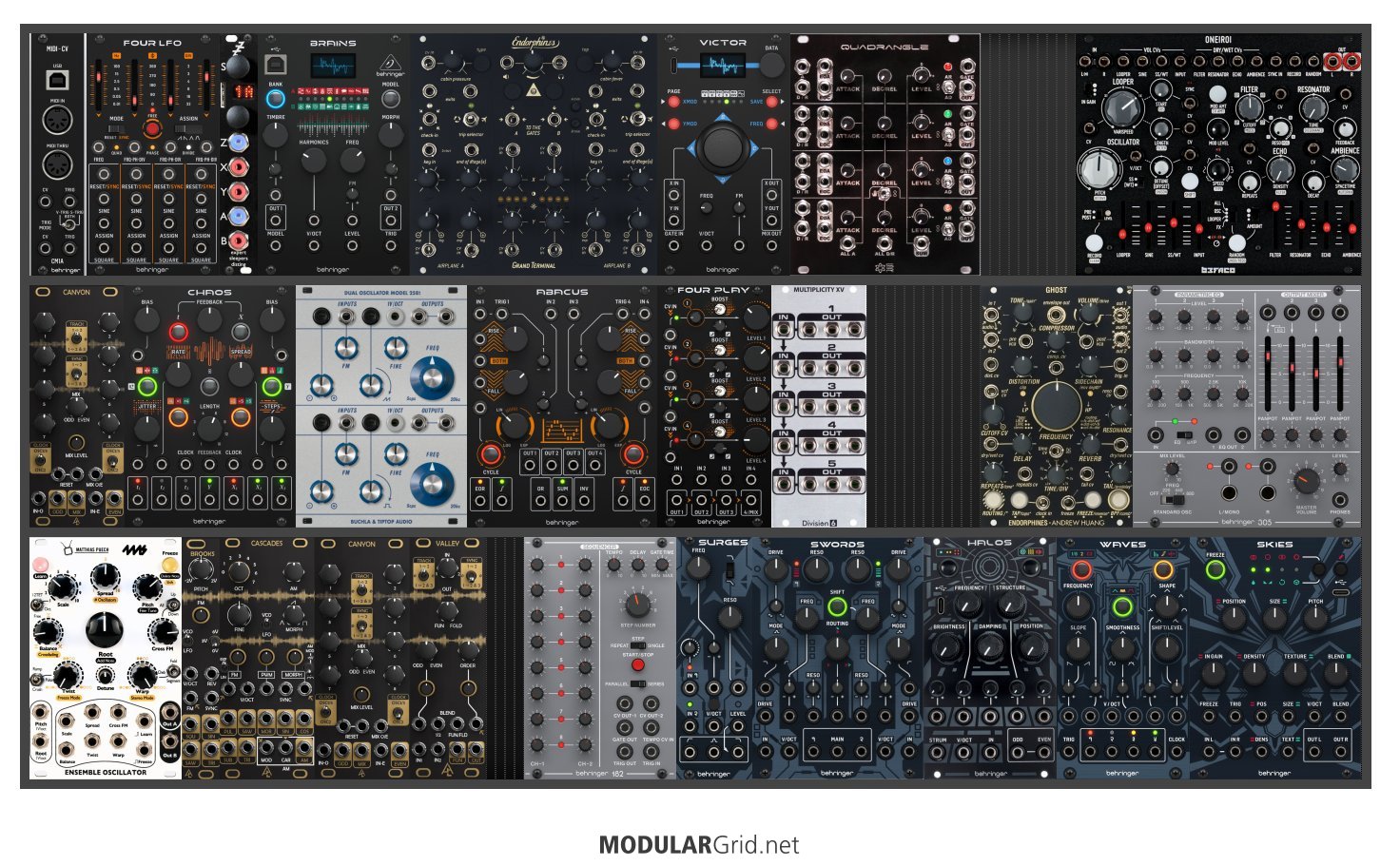
Task: Click the TIMBRE knob on Brains
Action: pyautogui.click(x=276, y=134)
